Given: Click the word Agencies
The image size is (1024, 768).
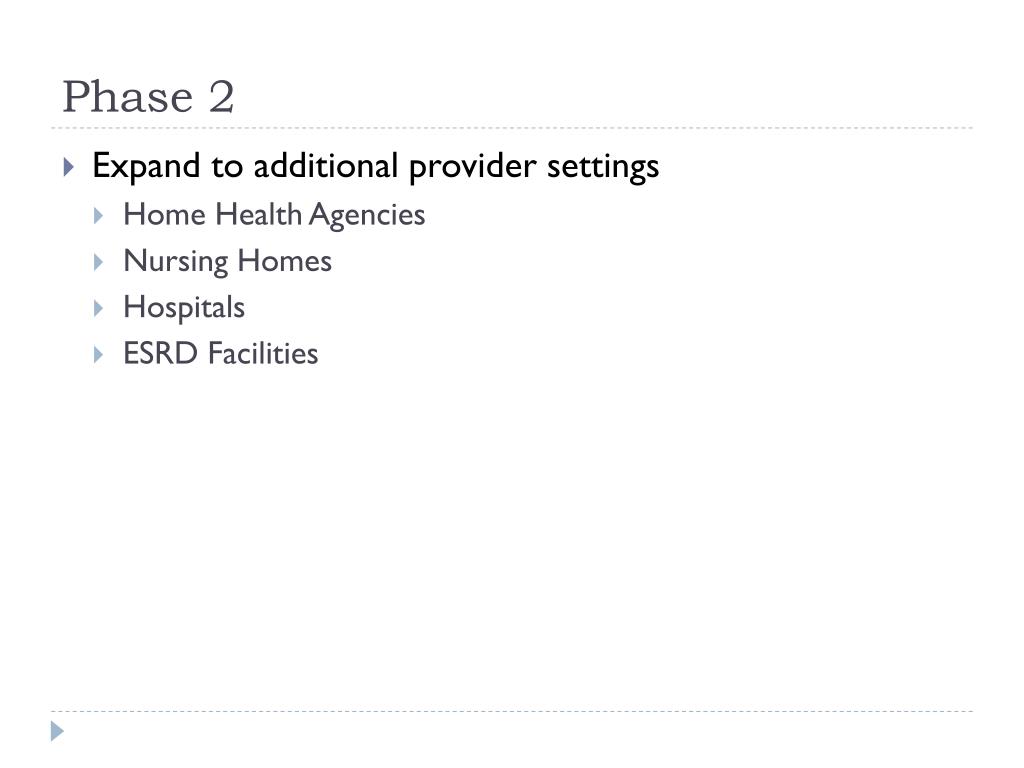Looking at the screenshot, I should 367,216.
